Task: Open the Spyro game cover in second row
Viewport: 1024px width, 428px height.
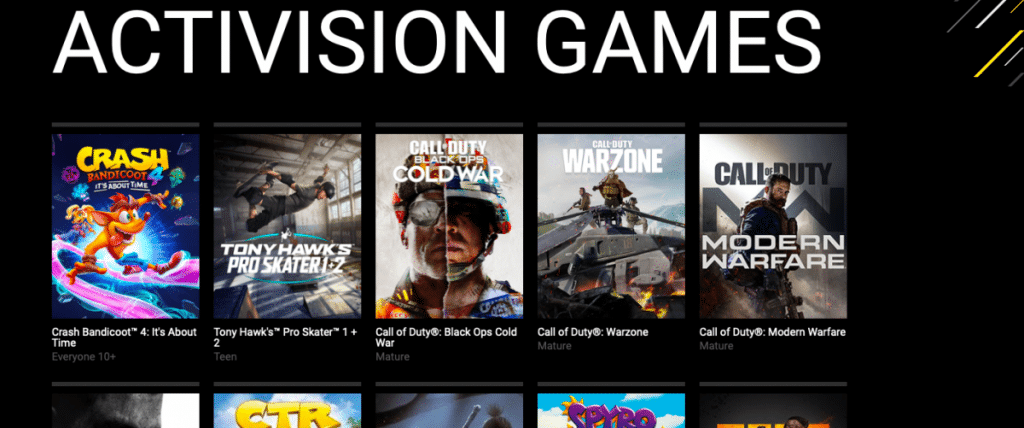Action: point(611,410)
